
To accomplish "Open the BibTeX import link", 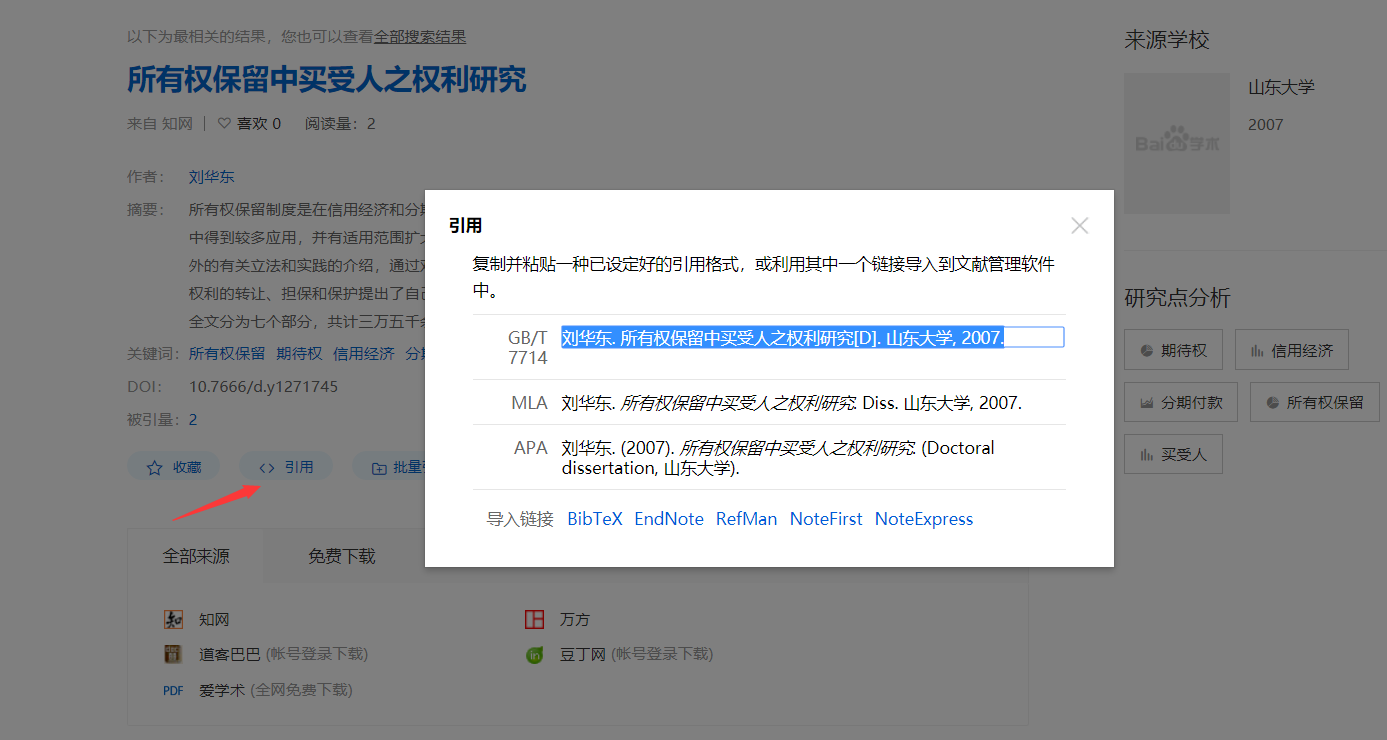I will point(595,519).
